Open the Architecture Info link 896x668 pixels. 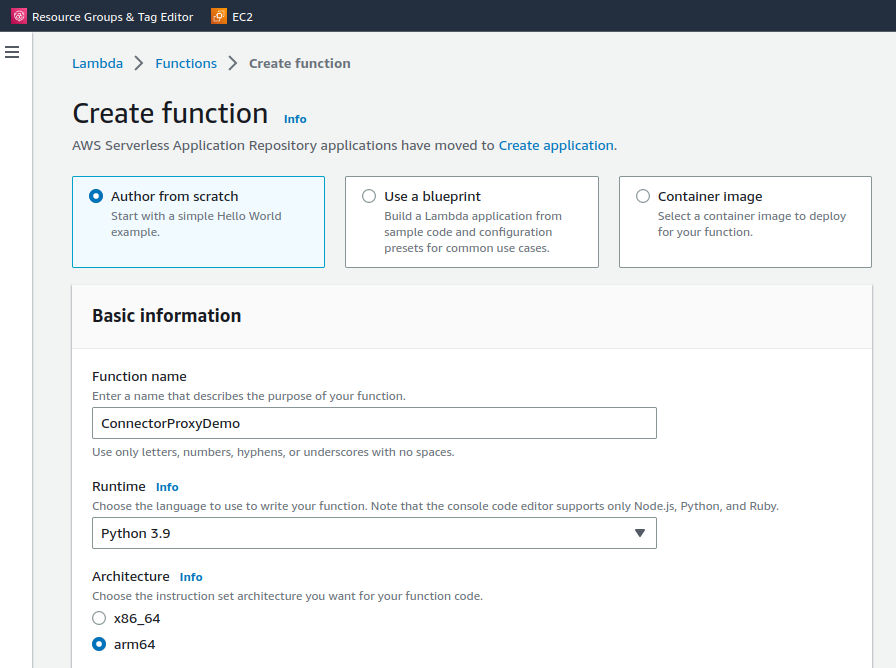tap(191, 577)
